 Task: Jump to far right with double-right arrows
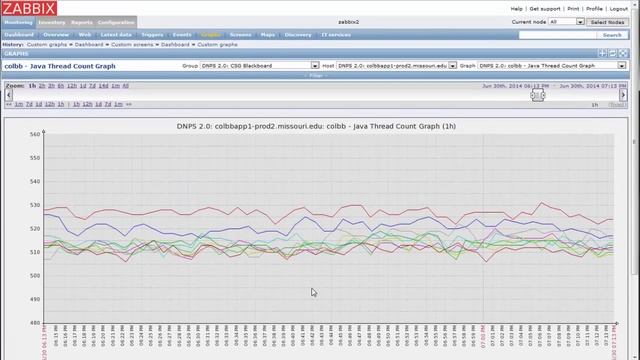[129, 104]
